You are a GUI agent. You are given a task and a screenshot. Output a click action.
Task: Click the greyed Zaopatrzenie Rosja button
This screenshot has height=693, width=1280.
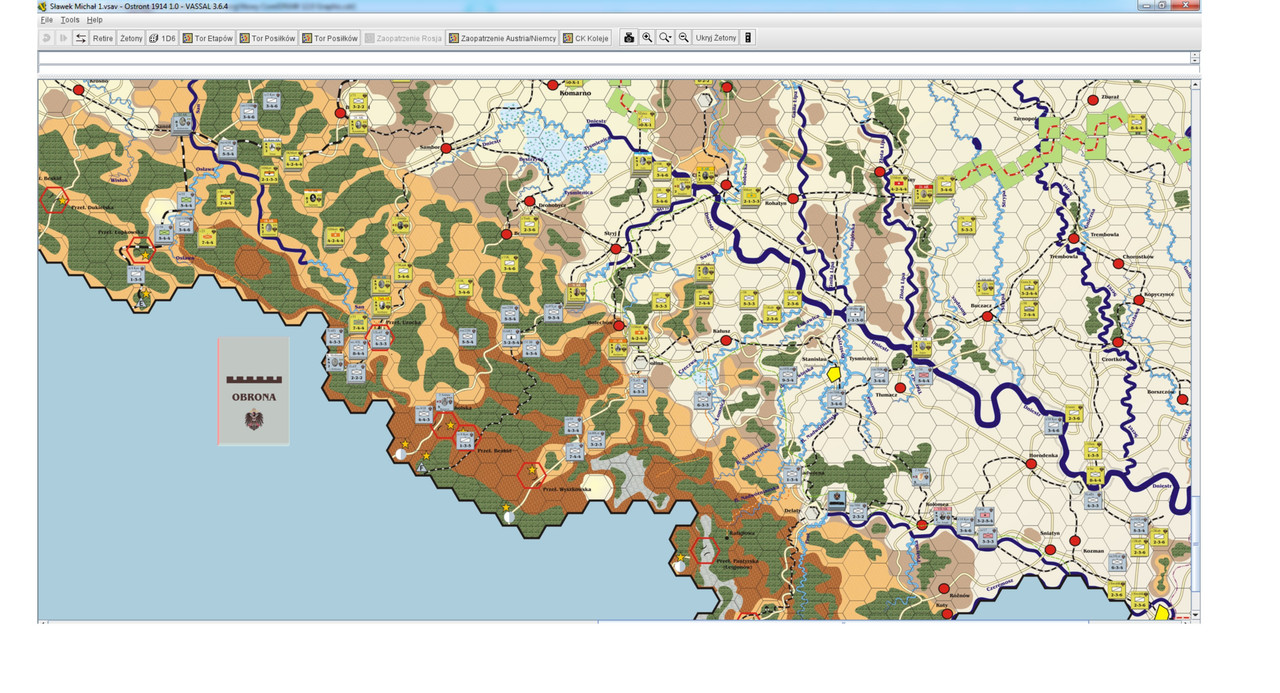tap(403, 38)
